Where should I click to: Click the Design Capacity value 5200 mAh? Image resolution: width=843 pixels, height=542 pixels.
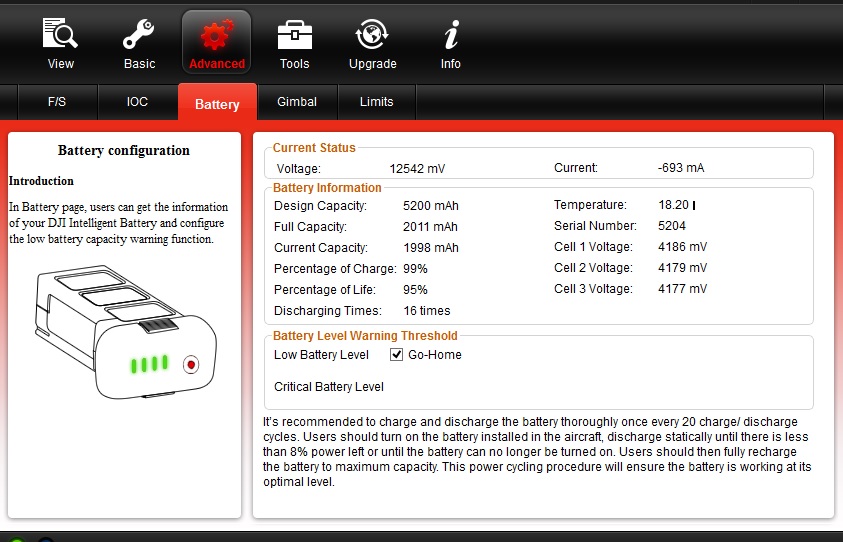[430, 206]
